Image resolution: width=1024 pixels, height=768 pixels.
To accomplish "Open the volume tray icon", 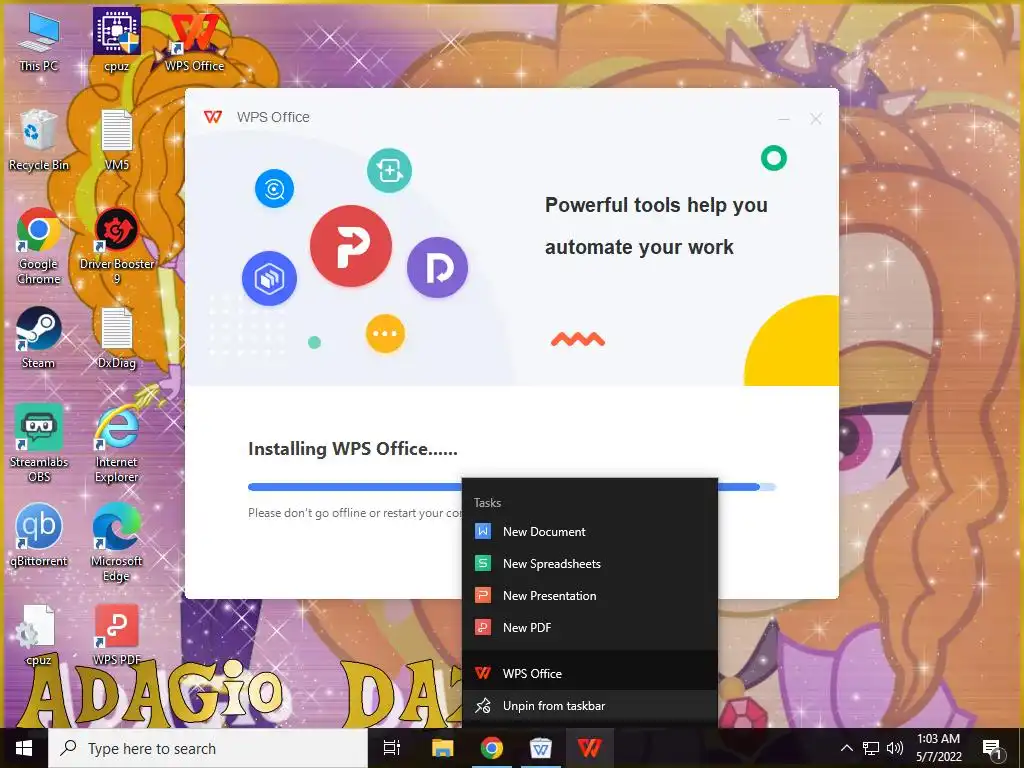I will 895,748.
